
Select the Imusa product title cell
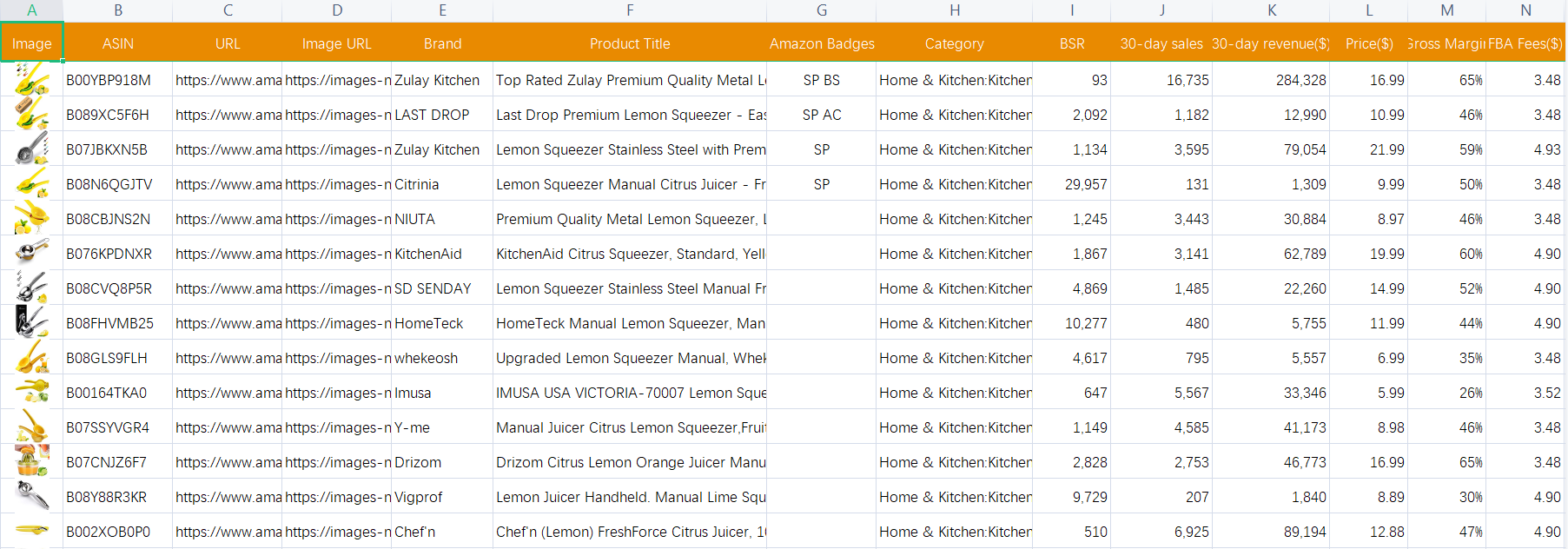[630, 393]
